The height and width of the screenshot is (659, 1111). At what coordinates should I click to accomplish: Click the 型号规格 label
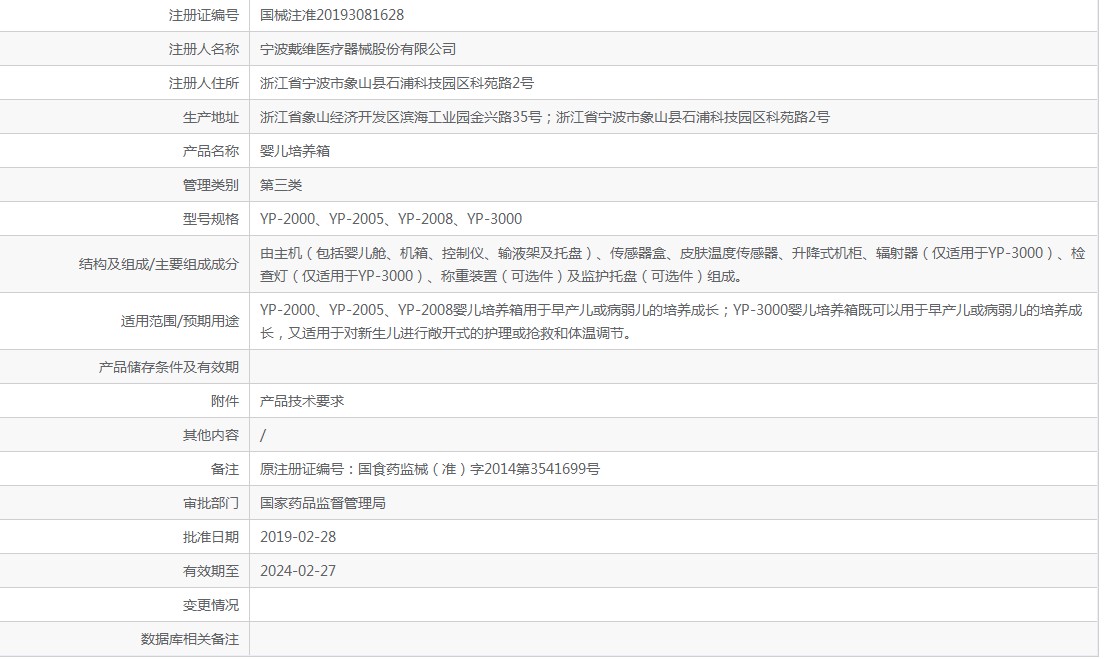click(210, 219)
